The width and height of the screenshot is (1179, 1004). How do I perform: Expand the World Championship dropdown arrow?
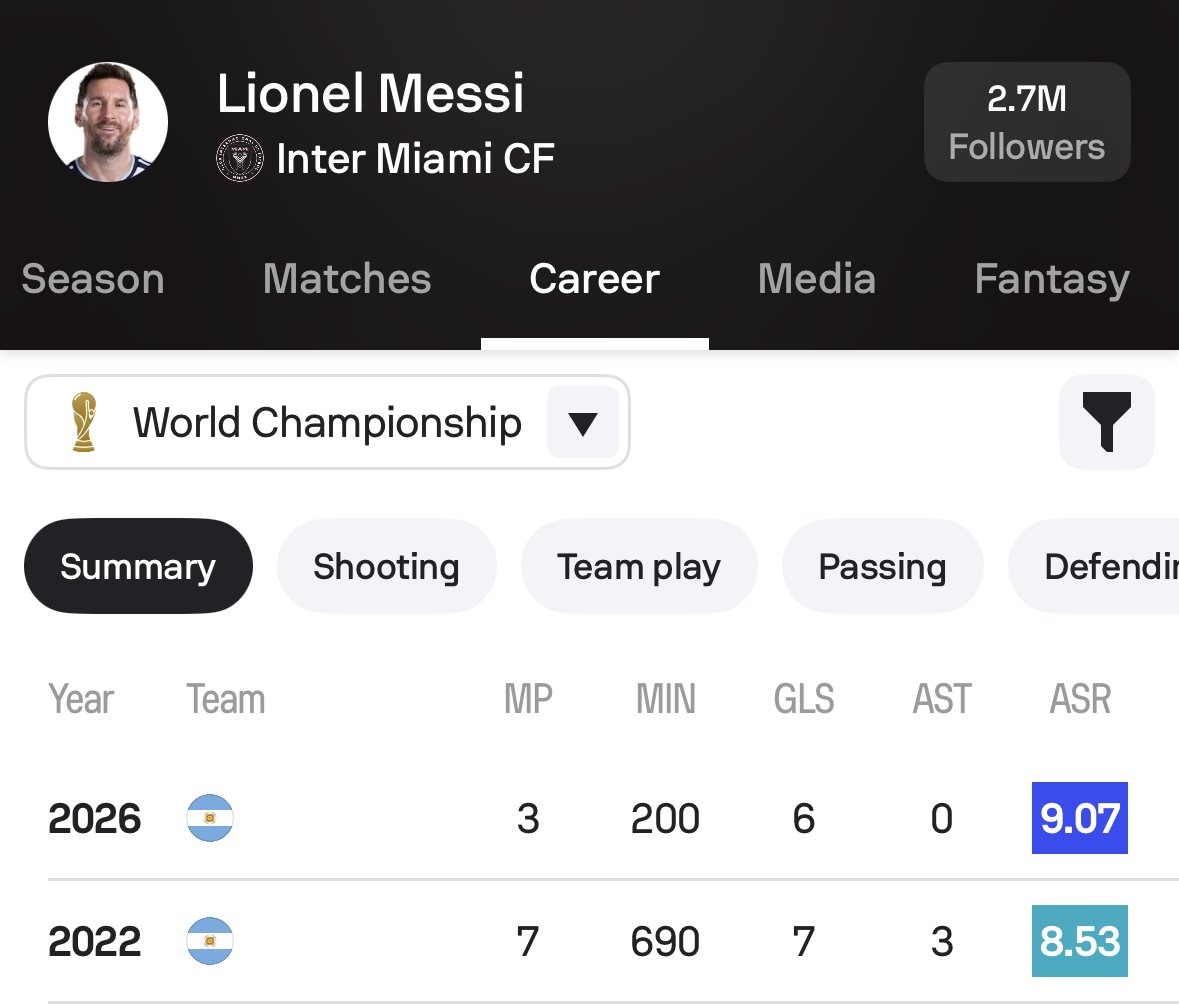(x=583, y=423)
